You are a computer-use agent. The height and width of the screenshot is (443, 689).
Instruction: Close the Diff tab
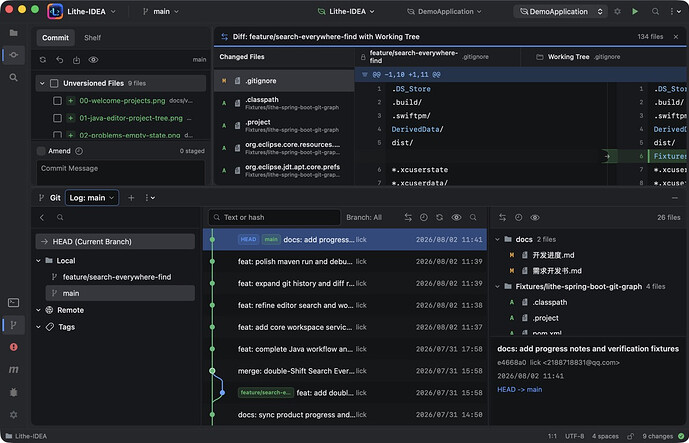pos(676,37)
